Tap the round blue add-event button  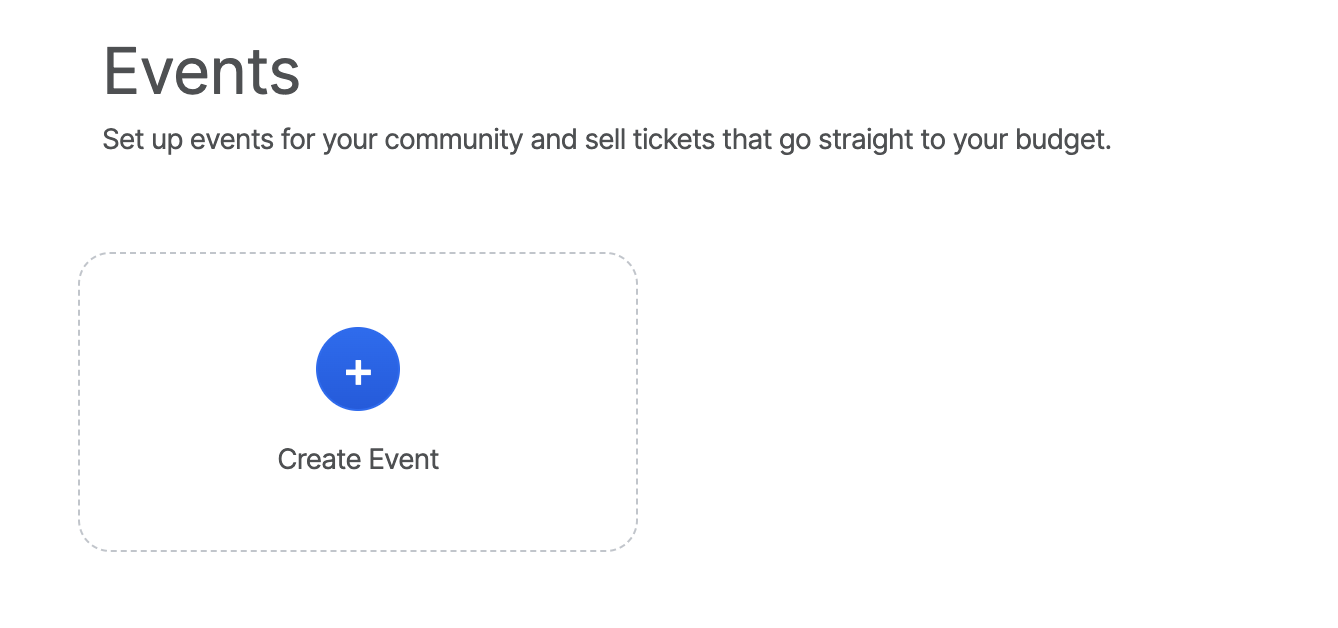pos(358,369)
